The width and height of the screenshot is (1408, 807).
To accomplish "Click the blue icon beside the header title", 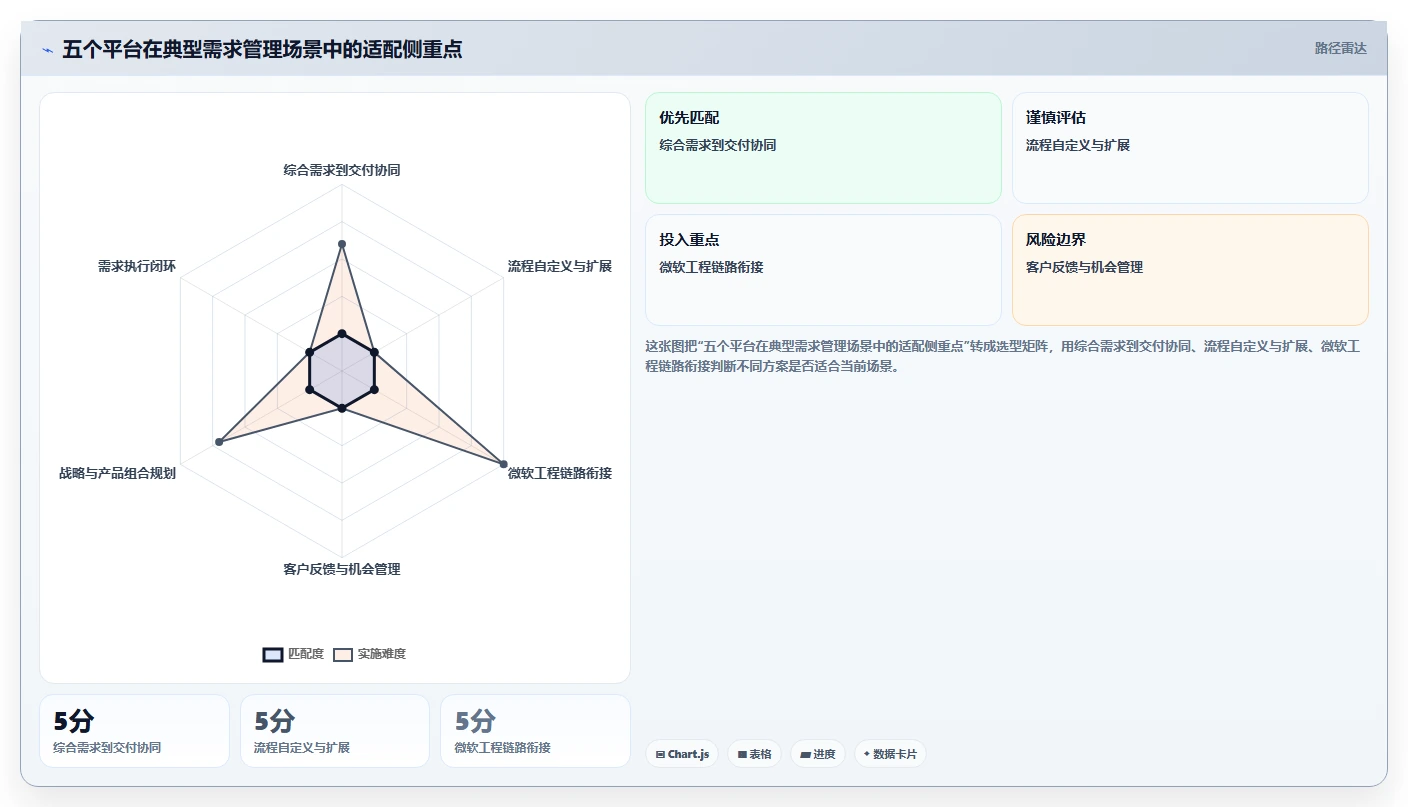I will point(47,50).
